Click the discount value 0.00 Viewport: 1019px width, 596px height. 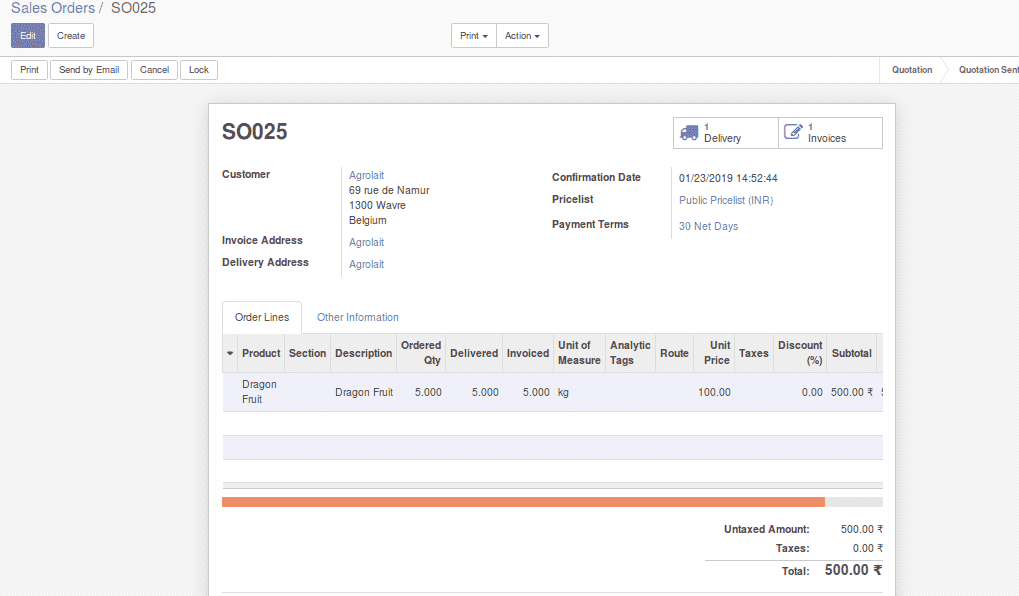812,393
